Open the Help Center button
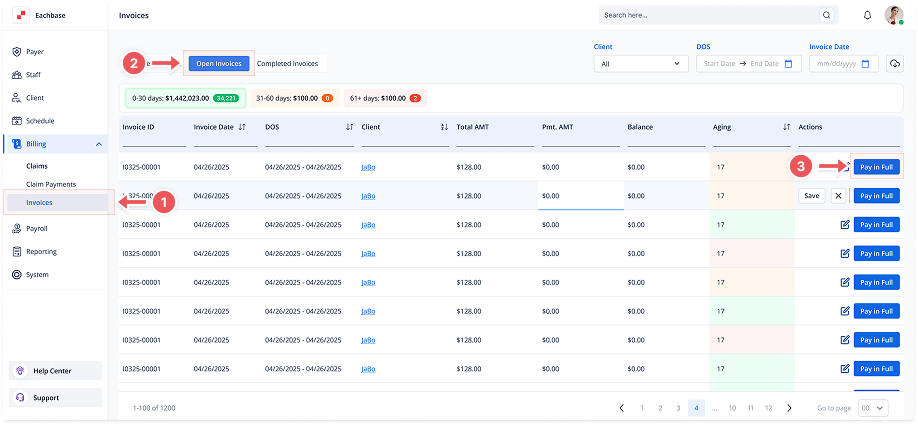This screenshot has width=918, height=425. pyautogui.click(x=58, y=371)
